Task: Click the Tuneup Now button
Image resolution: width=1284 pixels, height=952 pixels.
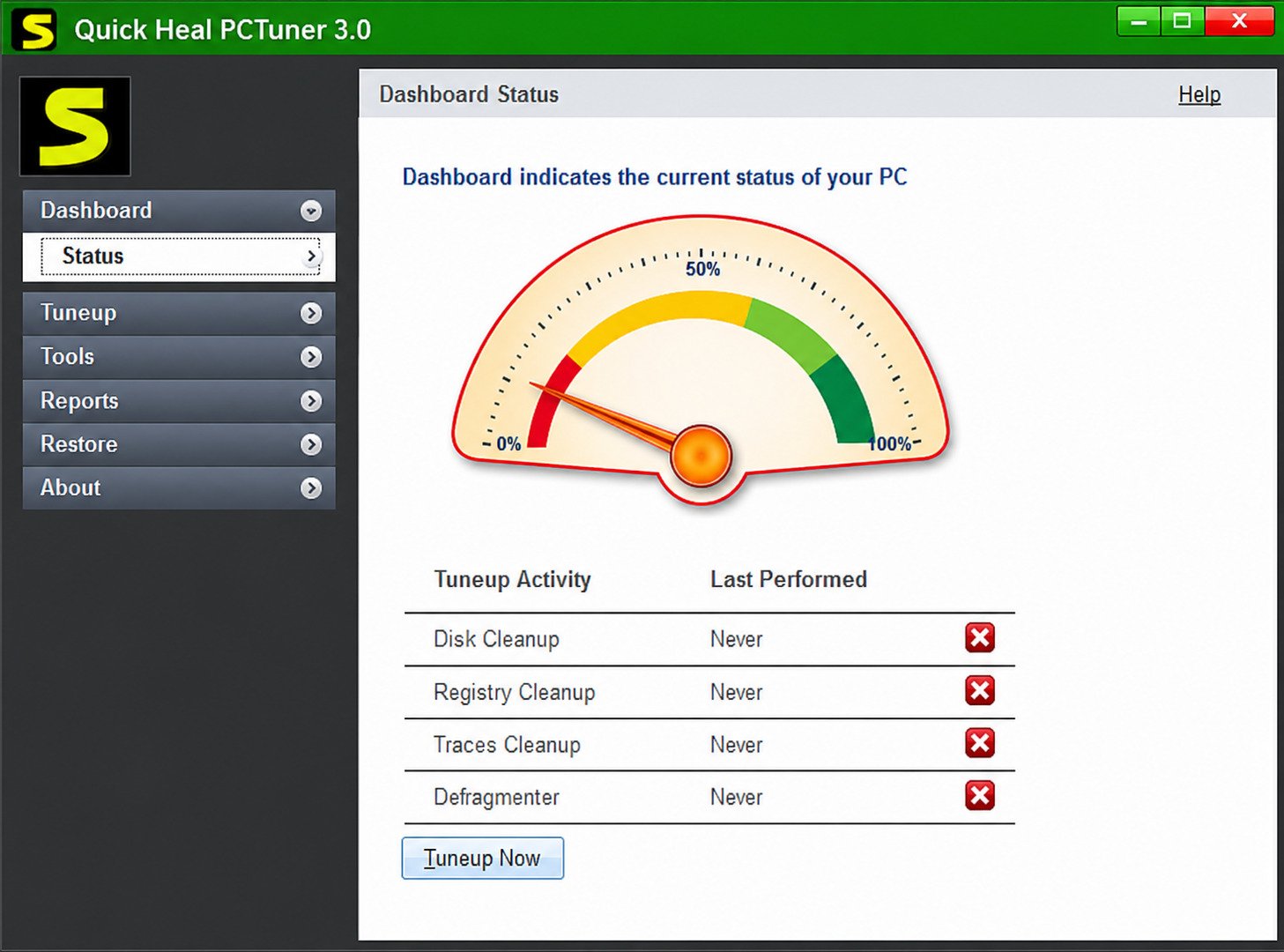Action: pos(482,858)
